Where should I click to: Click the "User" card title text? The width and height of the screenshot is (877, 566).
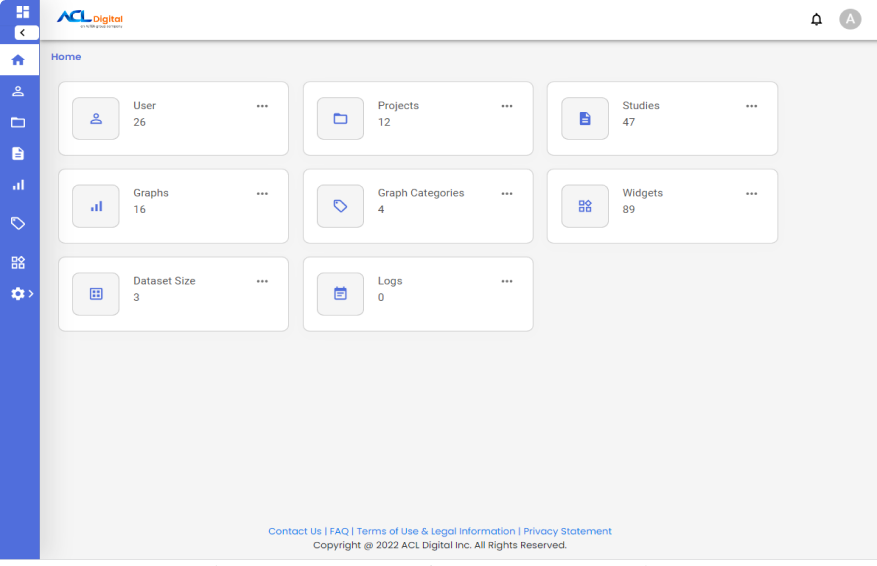pos(144,106)
